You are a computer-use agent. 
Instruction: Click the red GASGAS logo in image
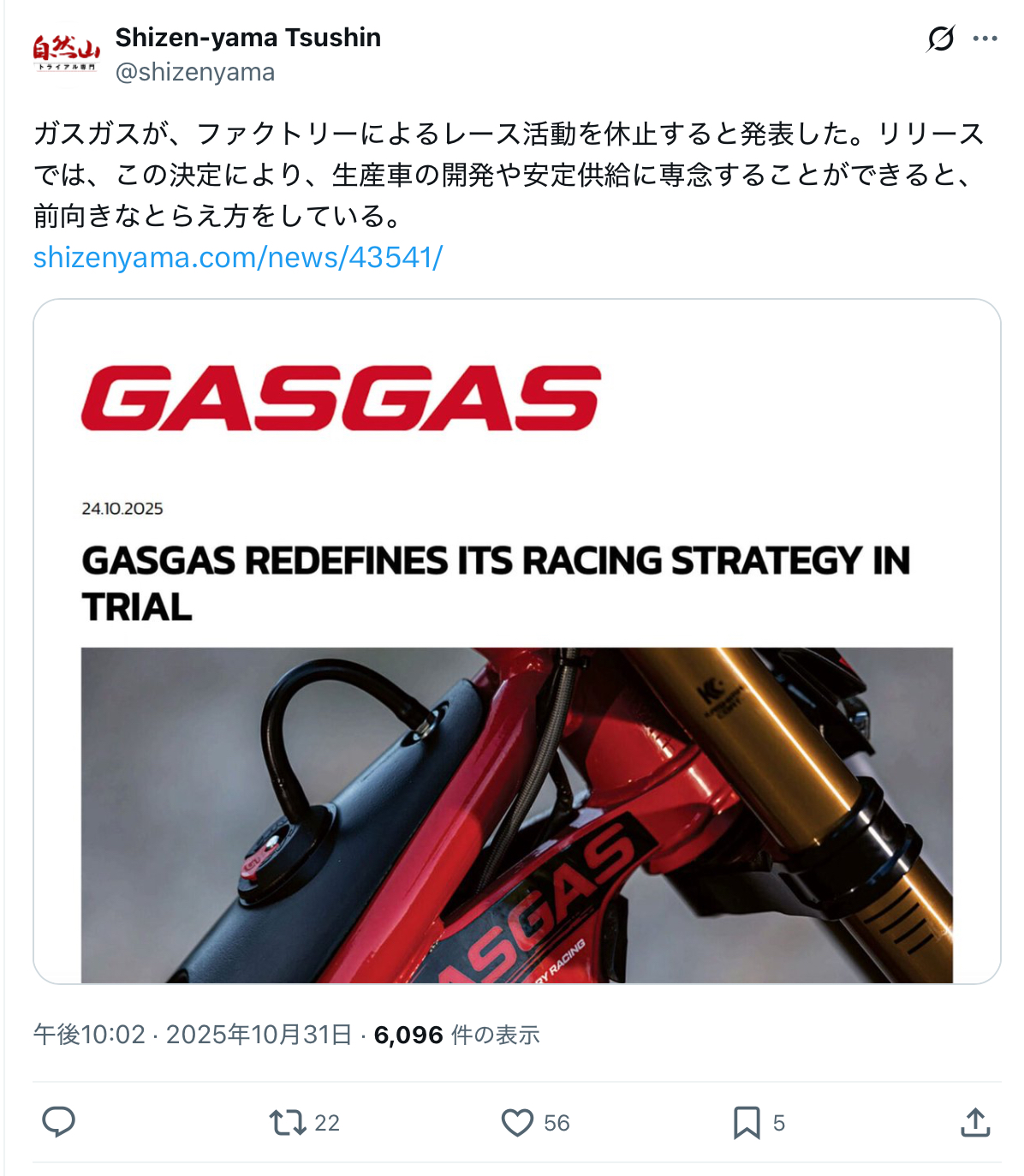tap(341, 398)
